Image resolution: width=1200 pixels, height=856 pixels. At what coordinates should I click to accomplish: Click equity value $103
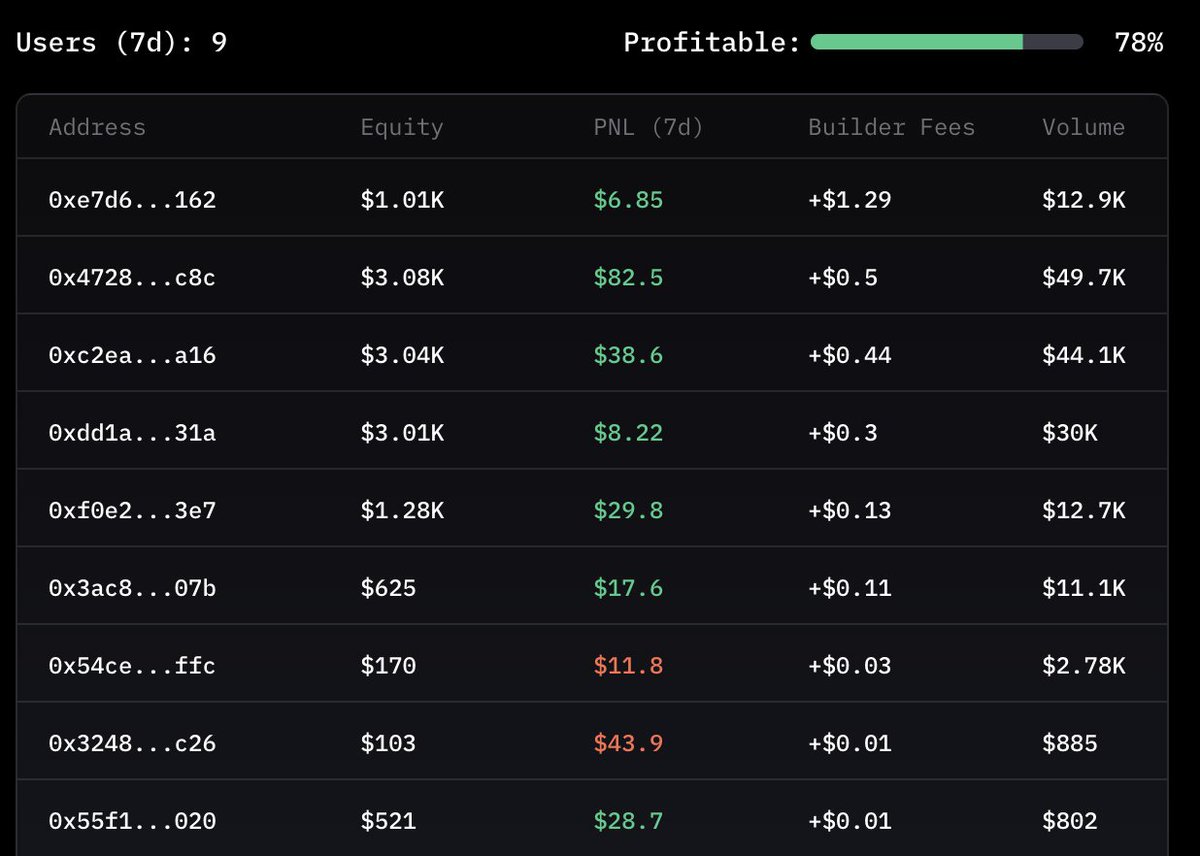pyautogui.click(x=388, y=744)
